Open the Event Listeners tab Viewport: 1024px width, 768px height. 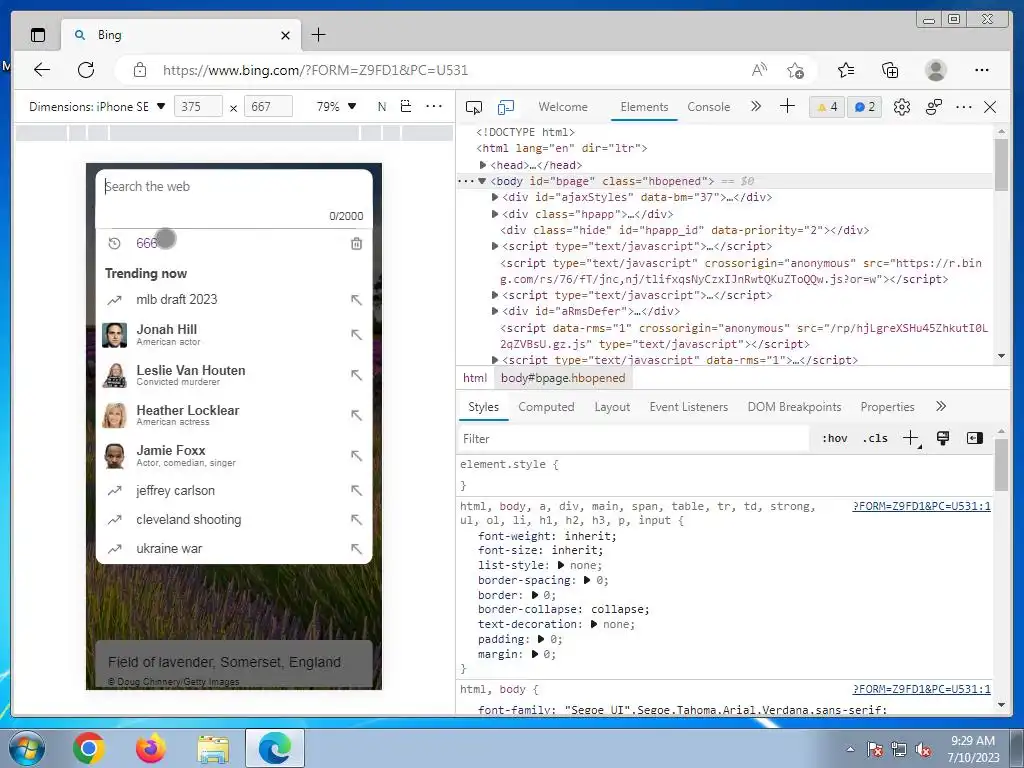click(x=688, y=407)
